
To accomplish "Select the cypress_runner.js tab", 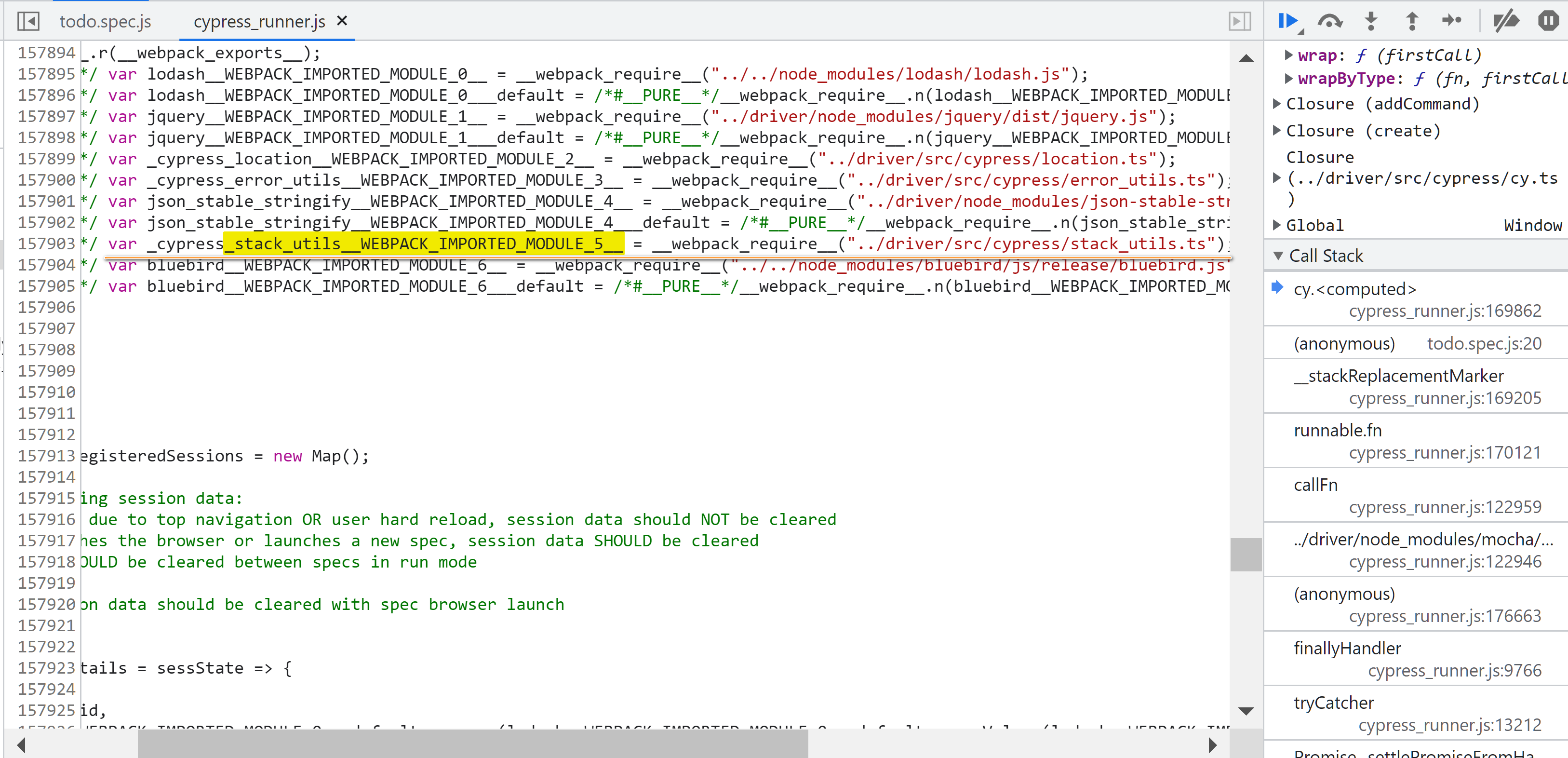I will point(259,21).
